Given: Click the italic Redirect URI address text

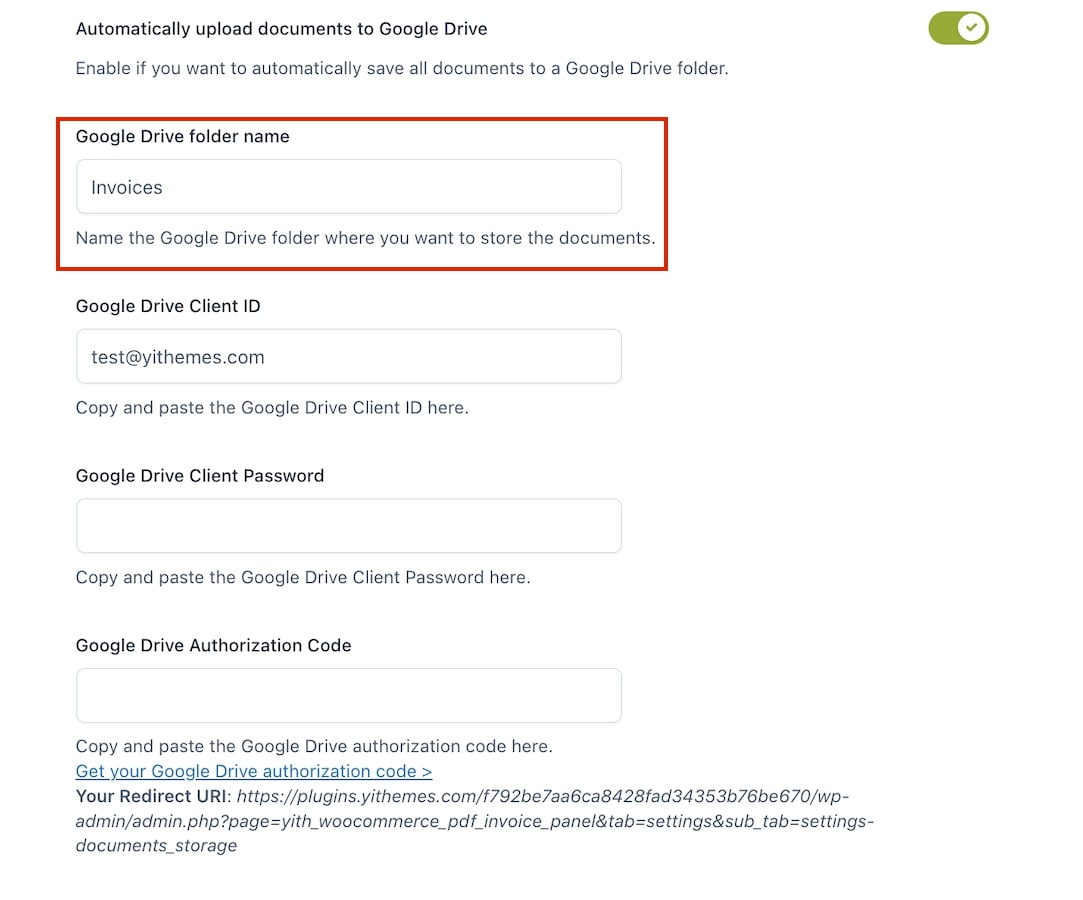Looking at the screenshot, I should [x=475, y=821].
